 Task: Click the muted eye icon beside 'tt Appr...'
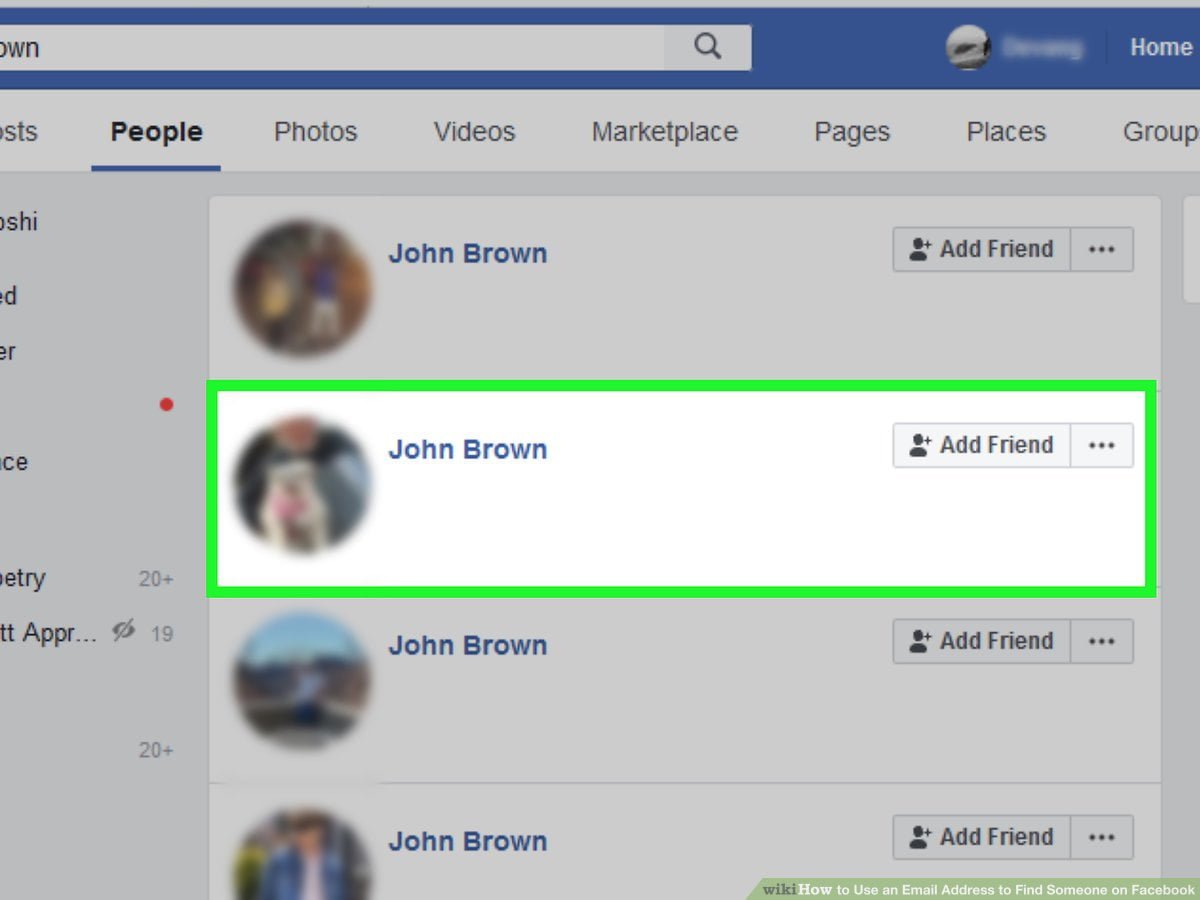pos(123,632)
